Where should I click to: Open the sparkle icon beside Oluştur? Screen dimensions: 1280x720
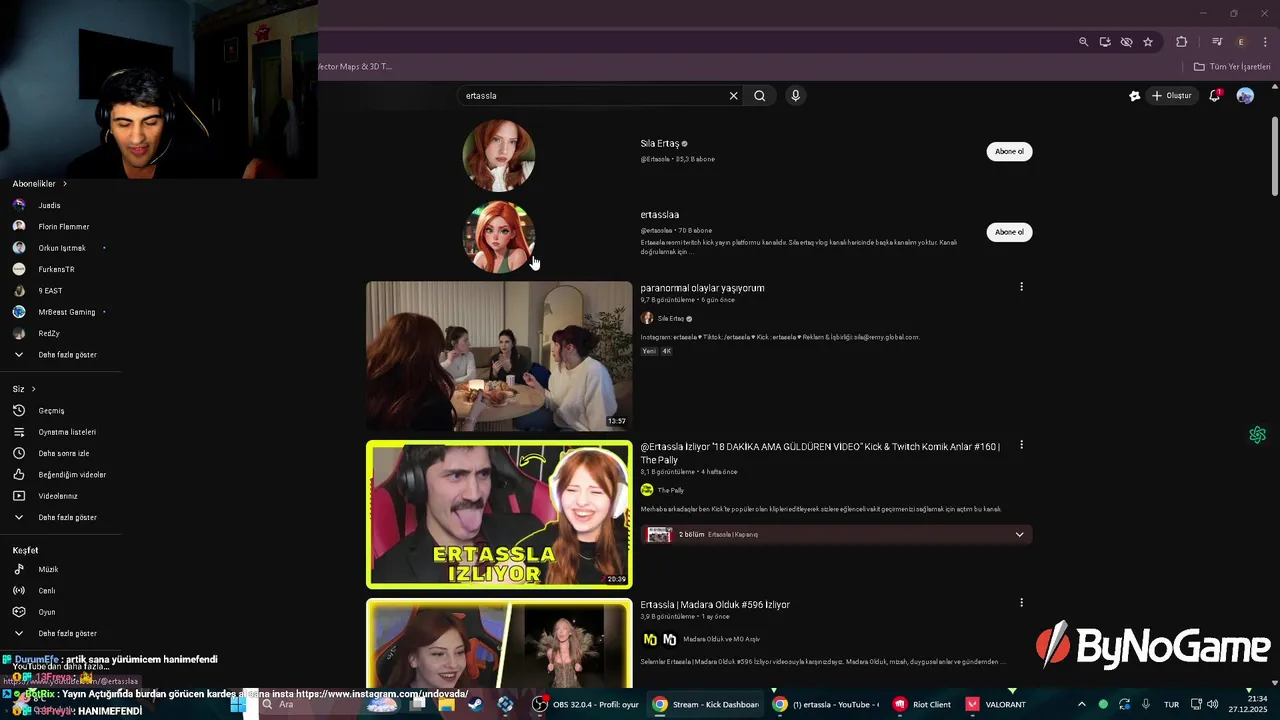click(x=1134, y=96)
